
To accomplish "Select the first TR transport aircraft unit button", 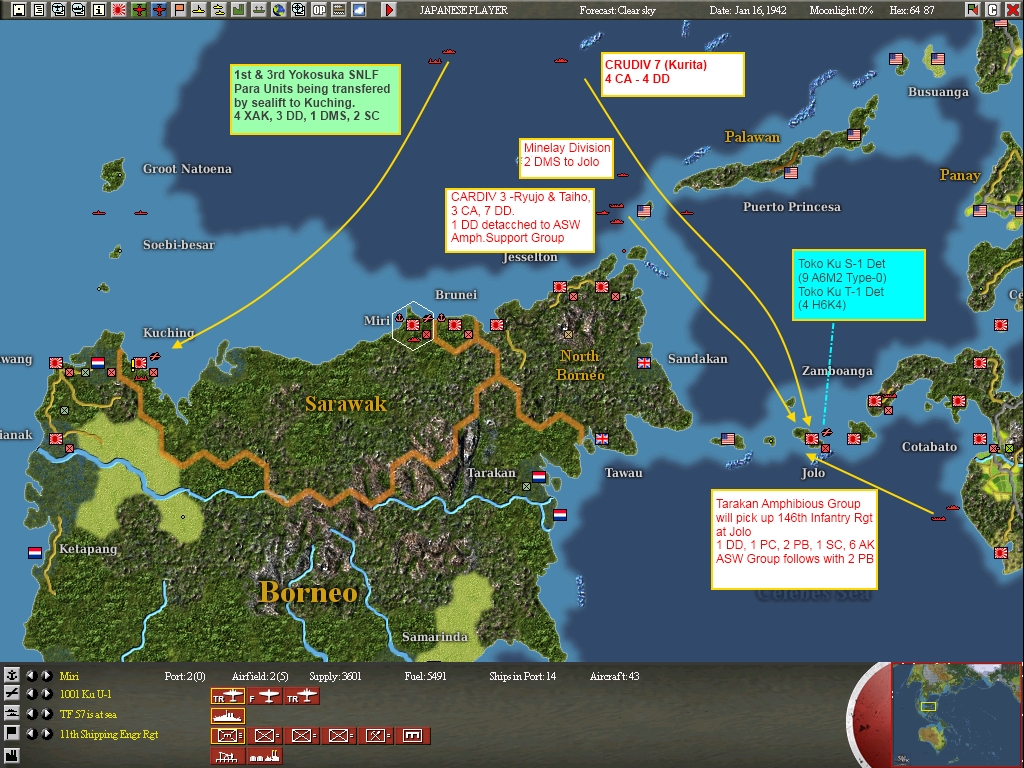I will [x=227, y=697].
